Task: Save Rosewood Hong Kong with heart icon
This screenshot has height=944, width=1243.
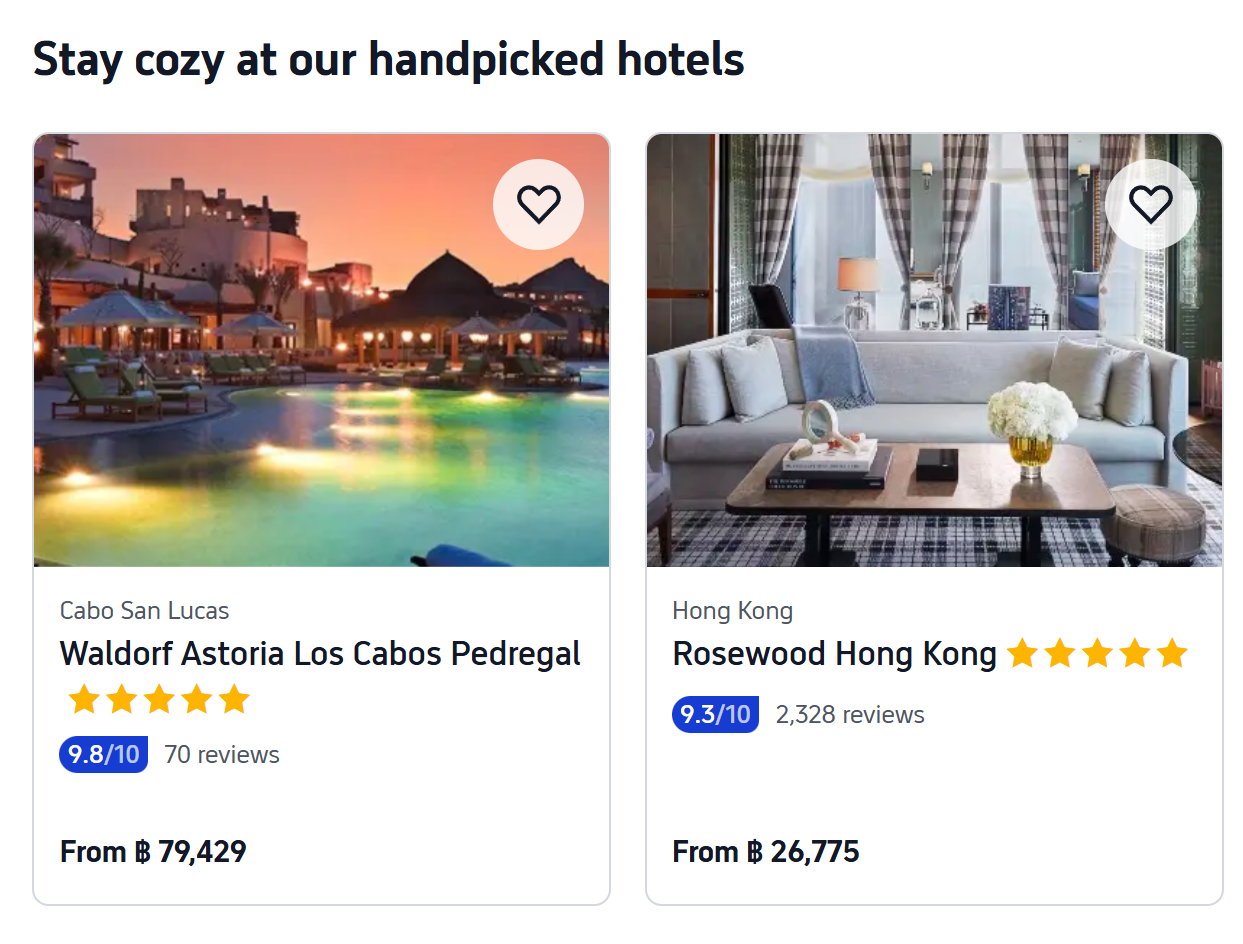Action: pos(1150,204)
